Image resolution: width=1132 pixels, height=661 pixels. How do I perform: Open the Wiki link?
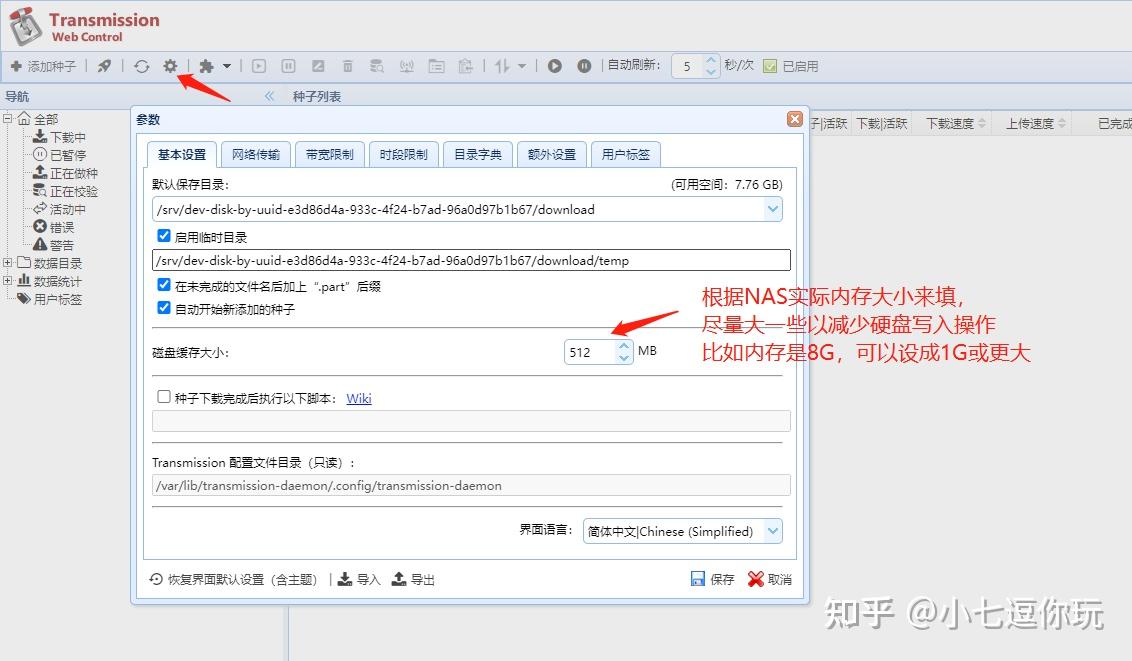pos(359,398)
